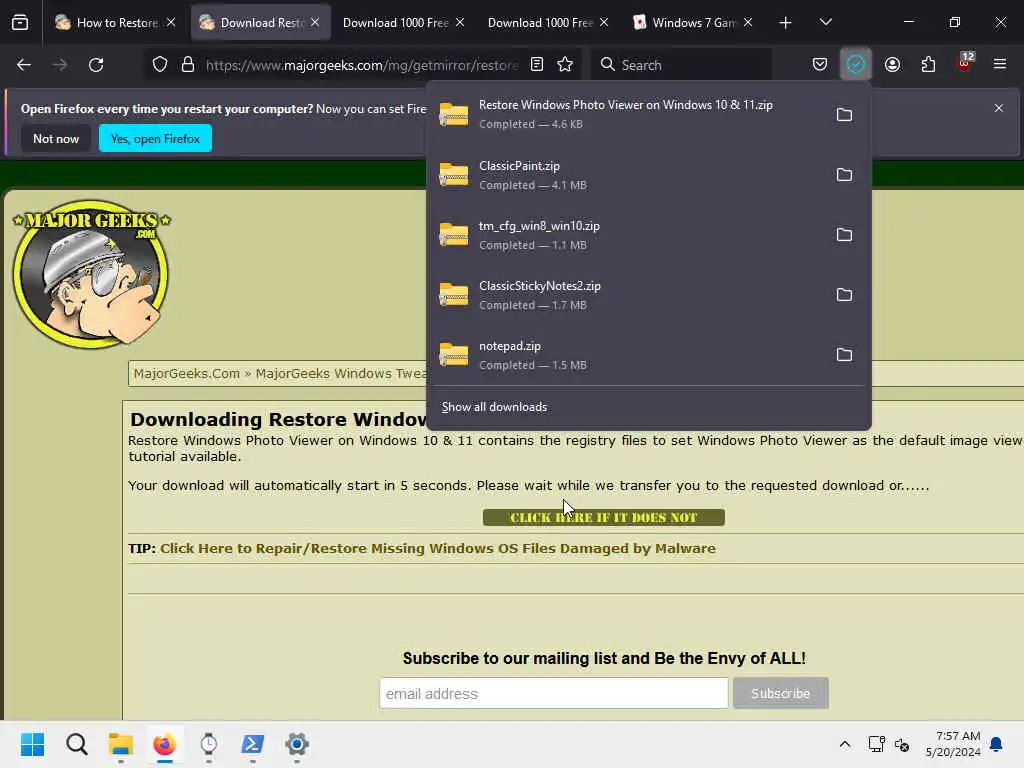Open ClassicPaint.zip download entry
The height and width of the screenshot is (768, 1024).
pyautogui.click(x=627, y=175)
